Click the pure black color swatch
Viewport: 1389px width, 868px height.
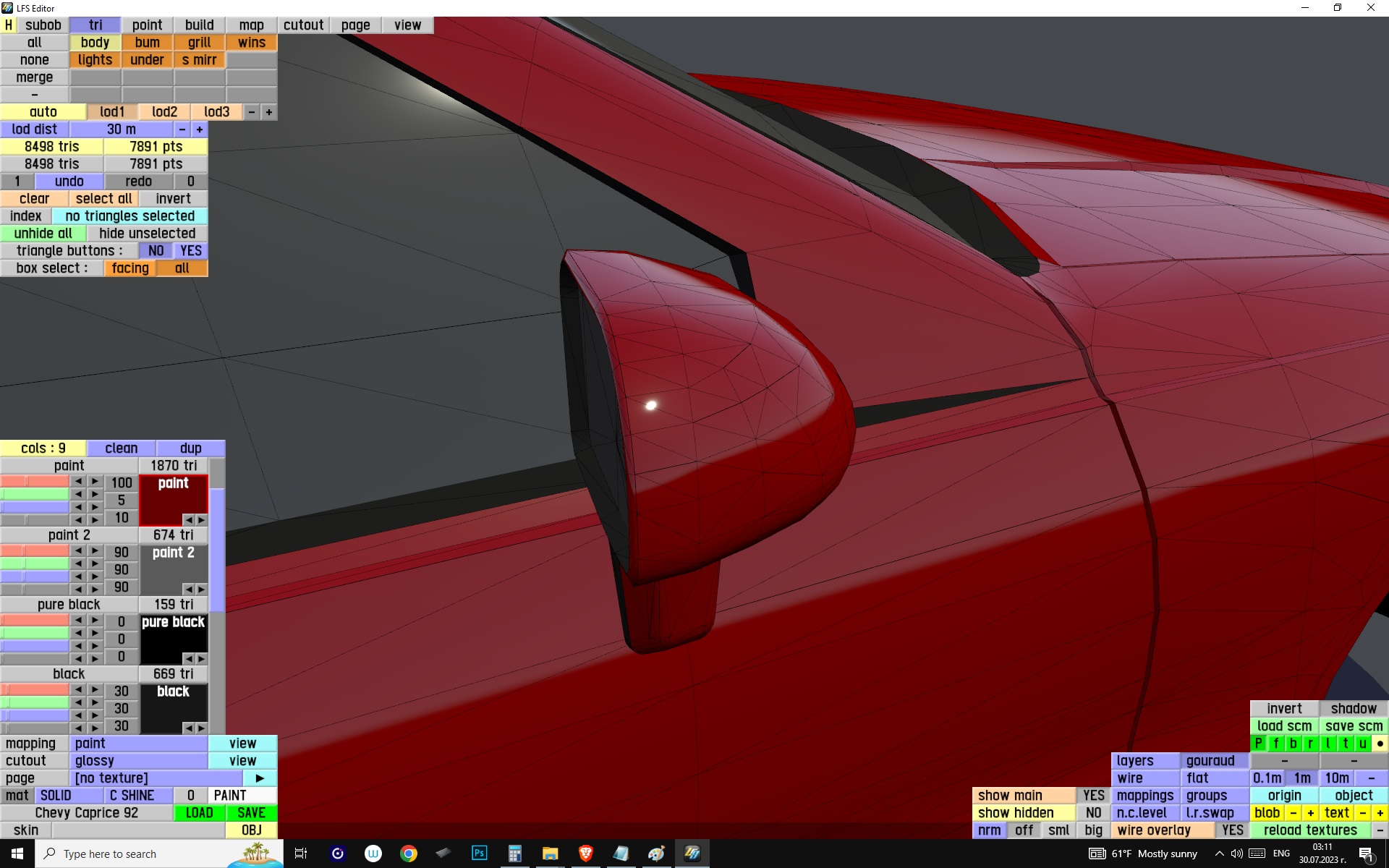coord(173,638)
